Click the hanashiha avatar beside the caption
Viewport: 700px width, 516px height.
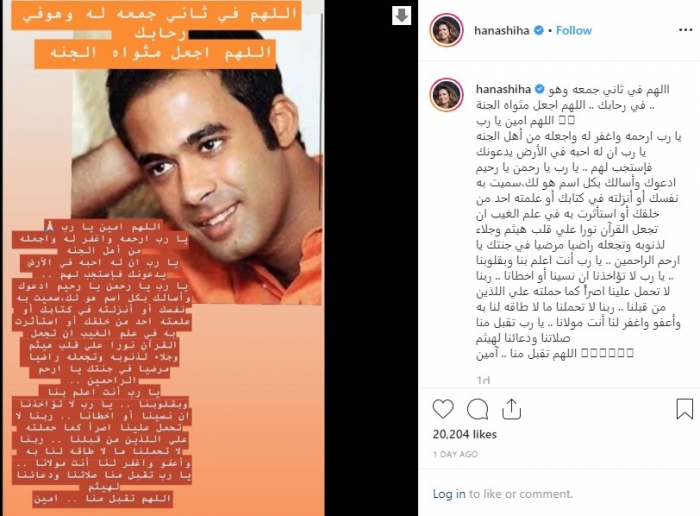[x=446, y=94]
